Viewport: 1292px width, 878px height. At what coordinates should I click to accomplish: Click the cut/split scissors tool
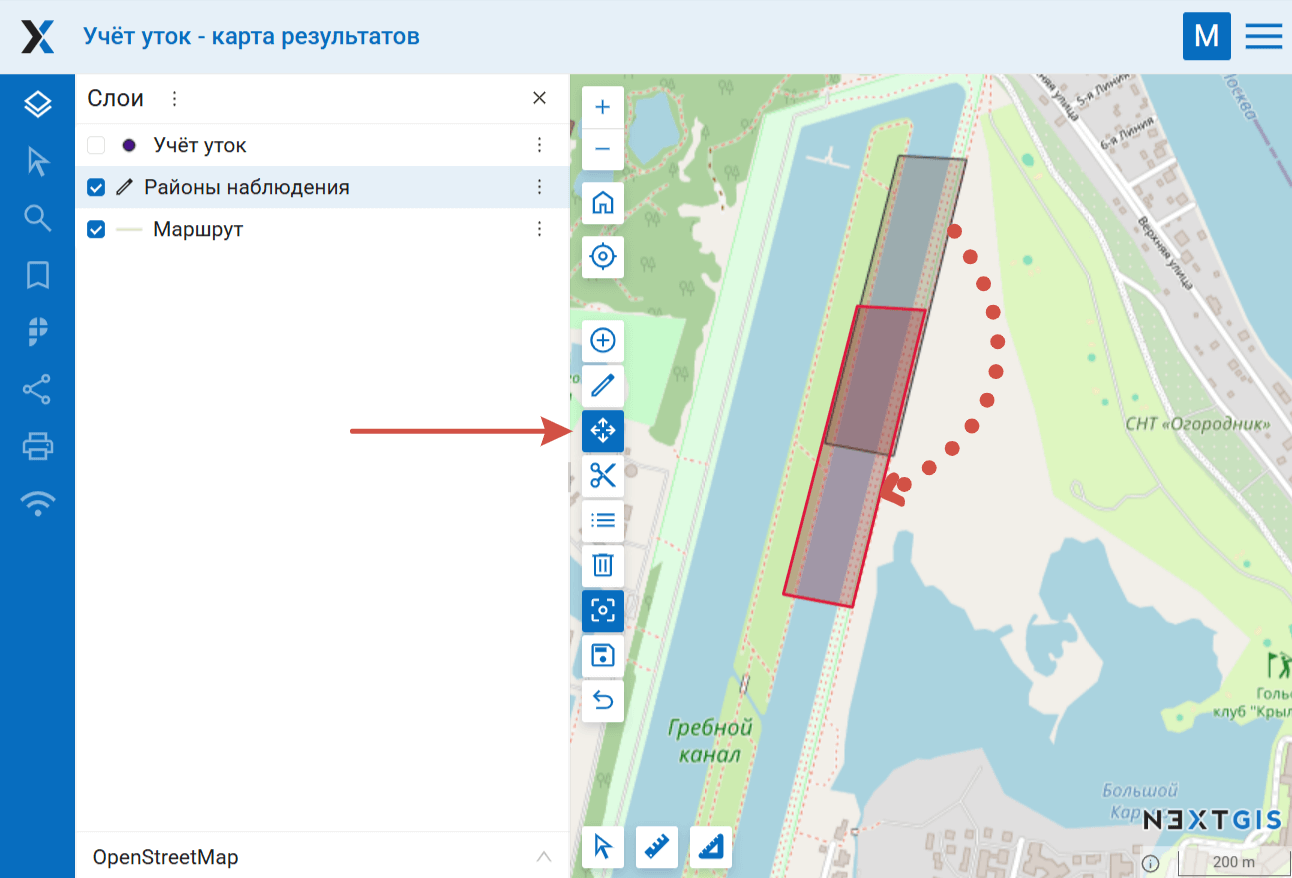click(603, 476)
